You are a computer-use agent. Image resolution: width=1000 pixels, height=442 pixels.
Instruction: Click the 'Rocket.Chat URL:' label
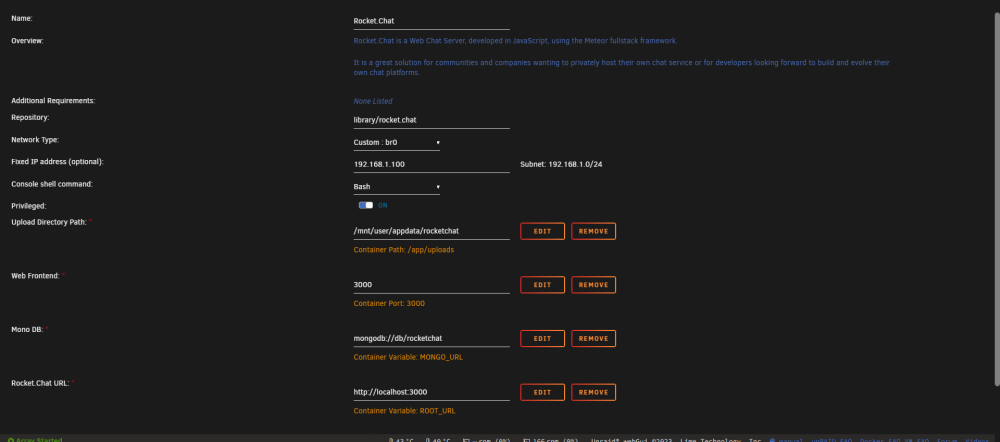tap(40, 383)
